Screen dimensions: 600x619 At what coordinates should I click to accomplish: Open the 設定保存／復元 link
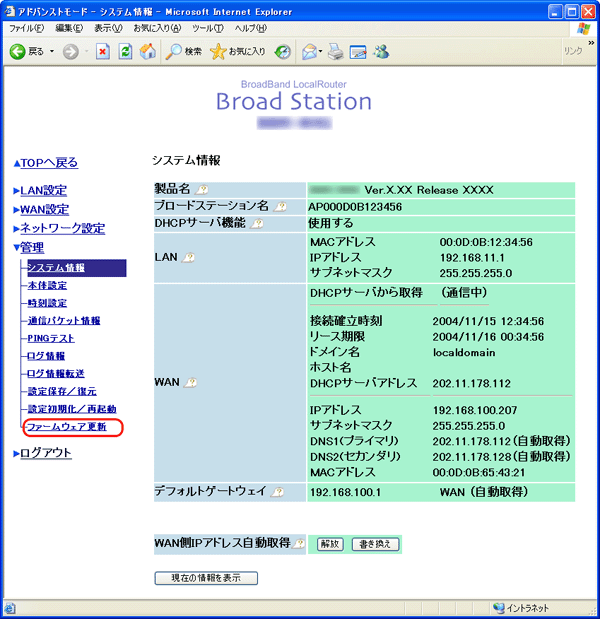[x=62, y=391]
